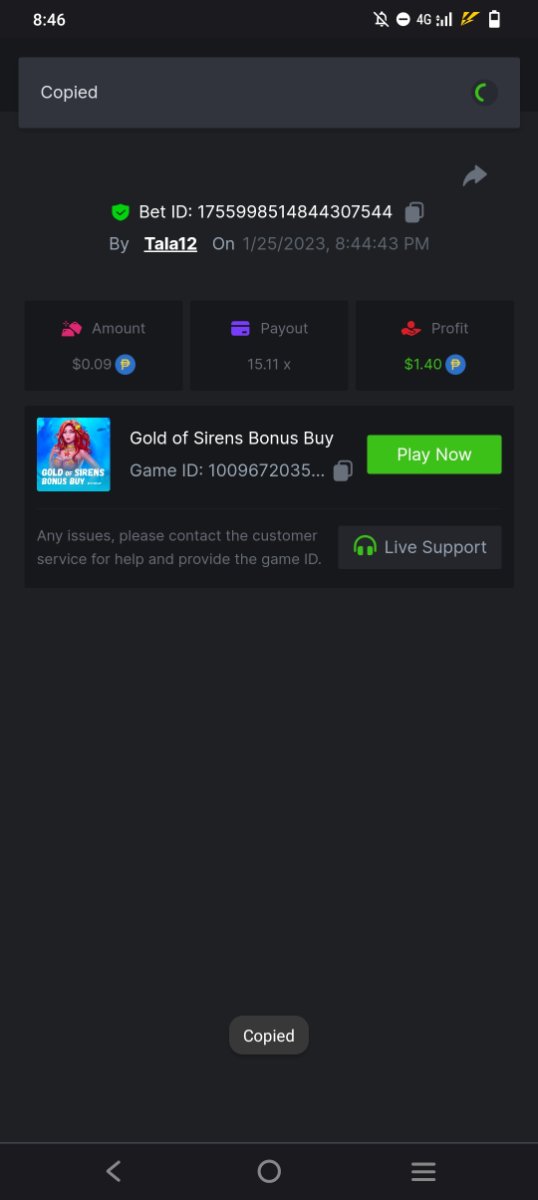The image size is (538, 1200).
Task: Tap the red Profit icon
Action: [411, 328]
